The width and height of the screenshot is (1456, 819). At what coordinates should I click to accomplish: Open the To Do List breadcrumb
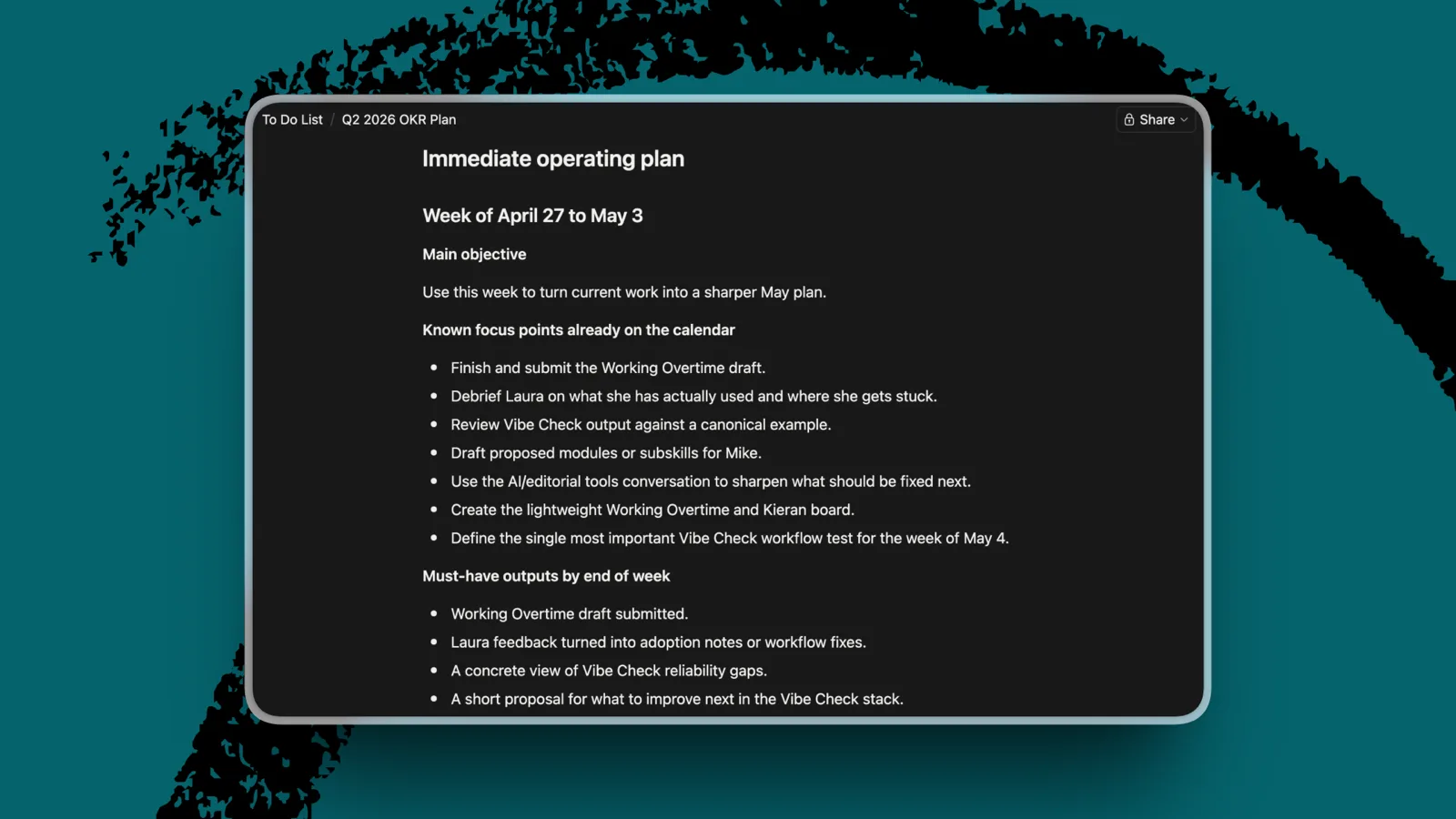point(292,119)
